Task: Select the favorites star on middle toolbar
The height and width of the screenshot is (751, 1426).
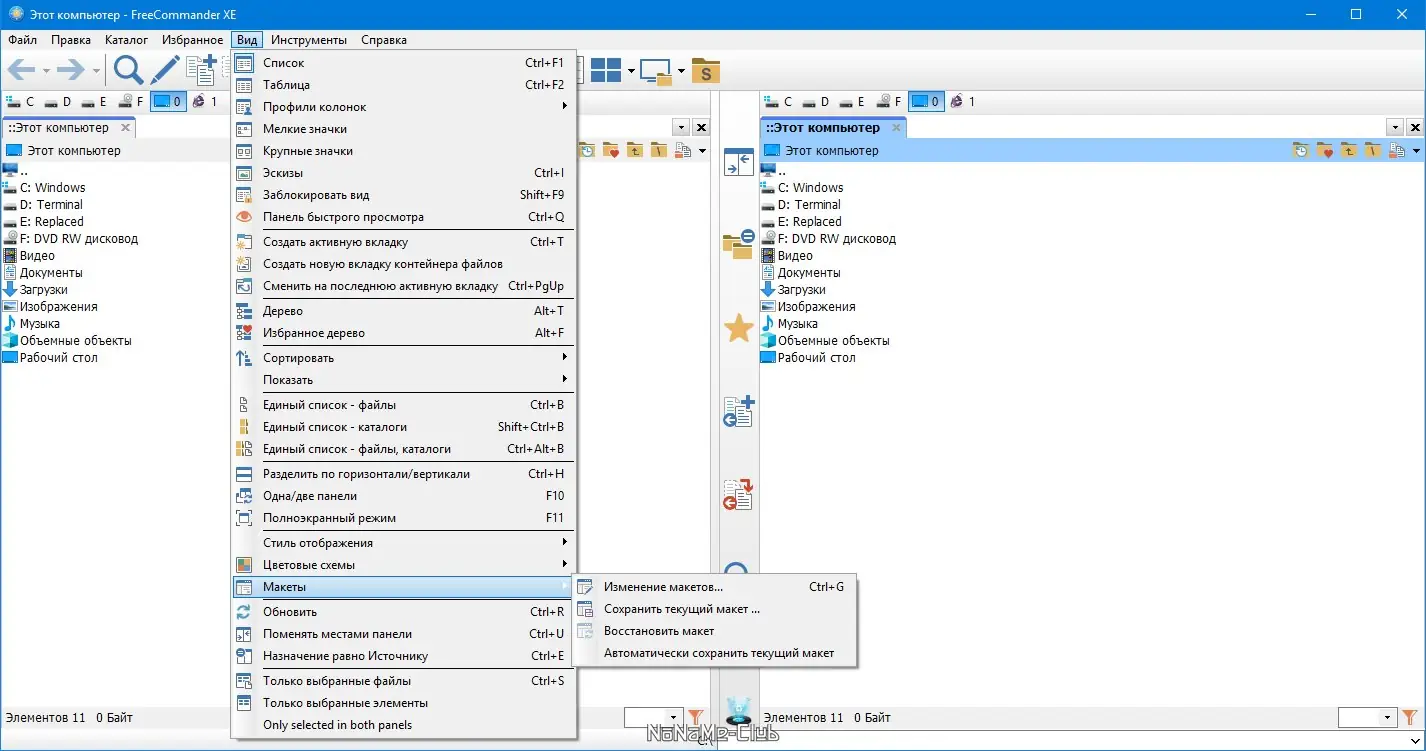Action: pos(738,328)
